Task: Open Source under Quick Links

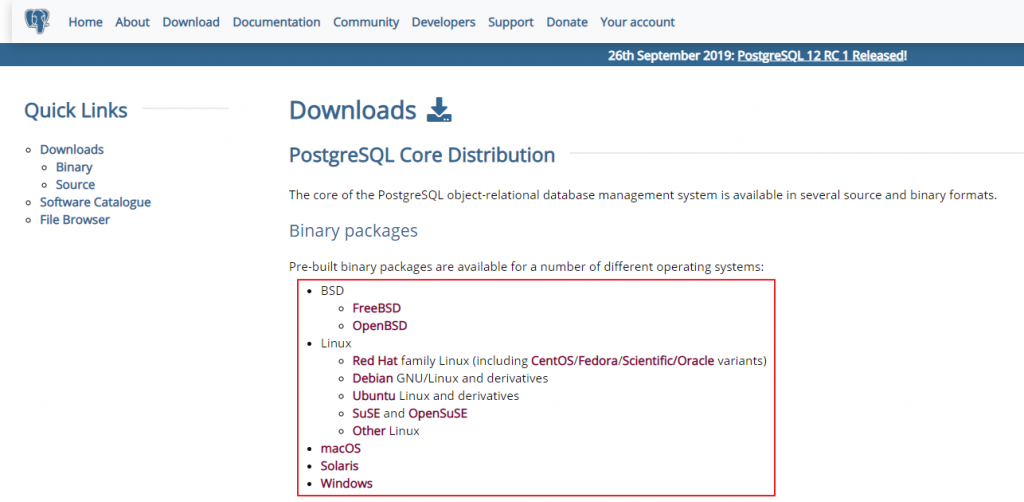Action: tap(75, 185)
